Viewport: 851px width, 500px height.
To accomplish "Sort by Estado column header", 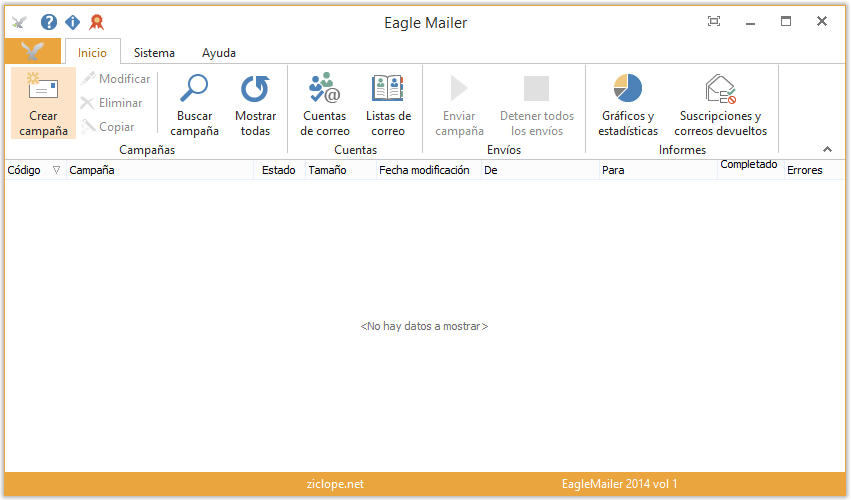I will click(x=279, y=170).
